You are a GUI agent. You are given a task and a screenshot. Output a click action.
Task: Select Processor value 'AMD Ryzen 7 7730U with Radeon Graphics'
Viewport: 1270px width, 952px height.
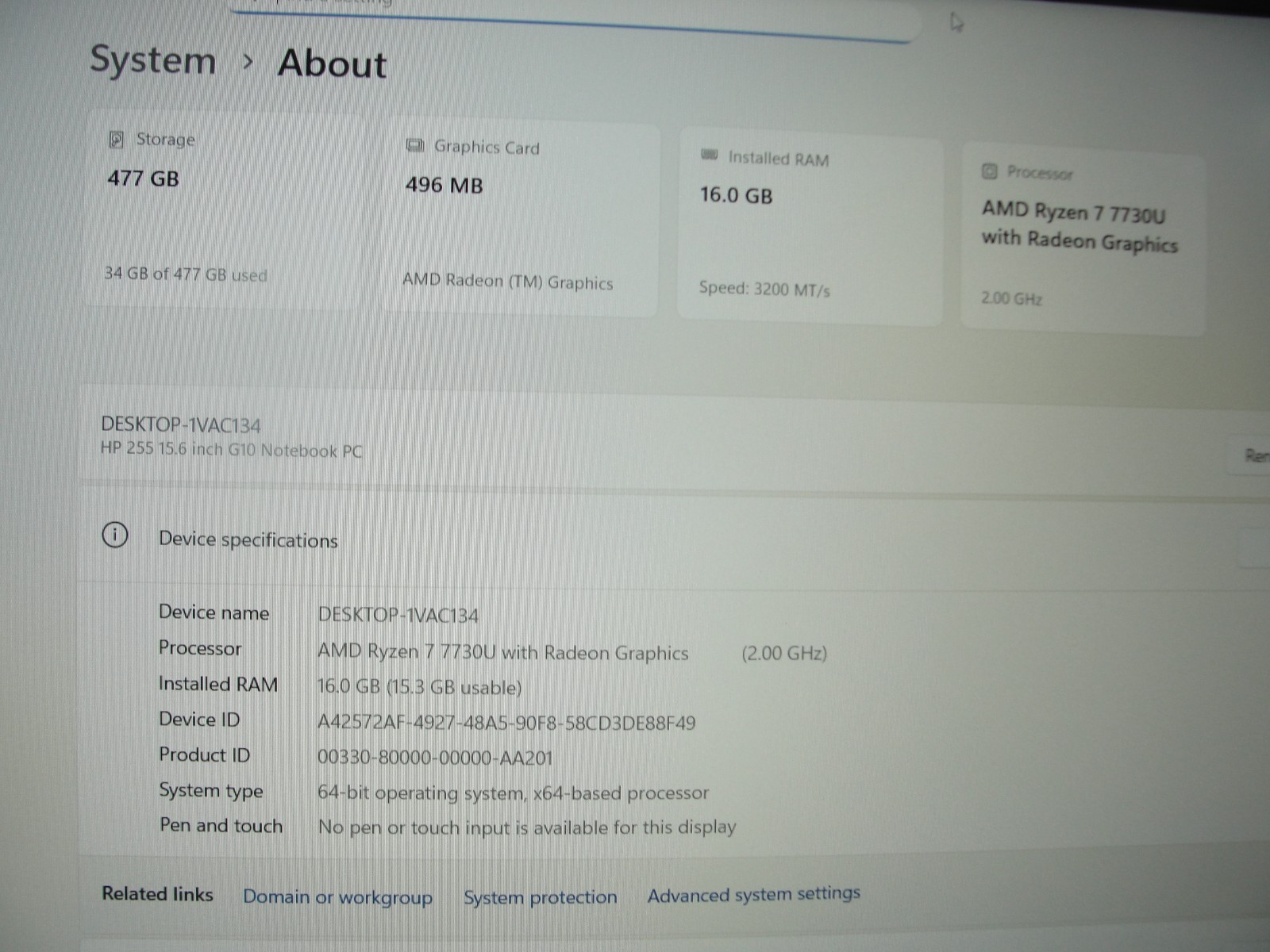pos(502,652)
